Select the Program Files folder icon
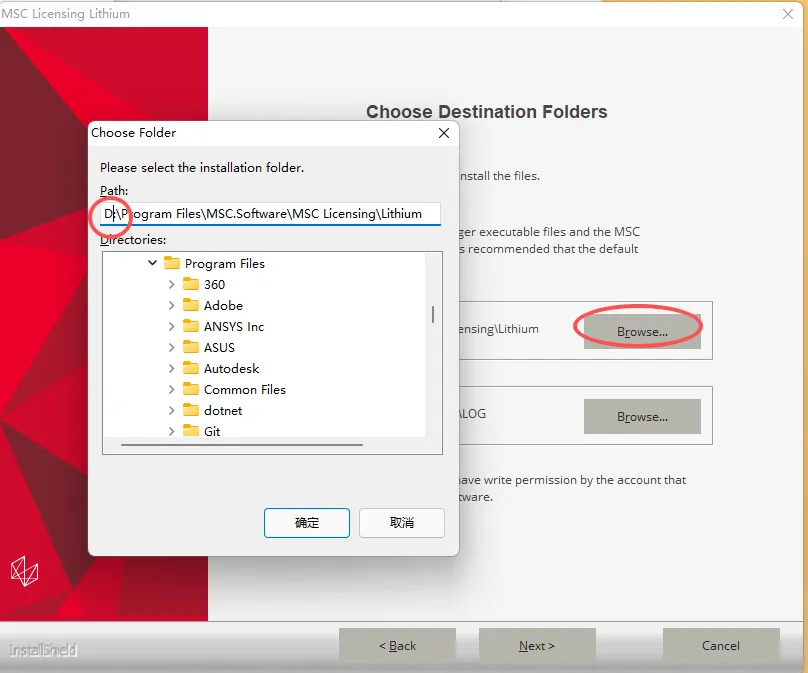Screen dimensions: 808x673 click(x=172, y=263)
